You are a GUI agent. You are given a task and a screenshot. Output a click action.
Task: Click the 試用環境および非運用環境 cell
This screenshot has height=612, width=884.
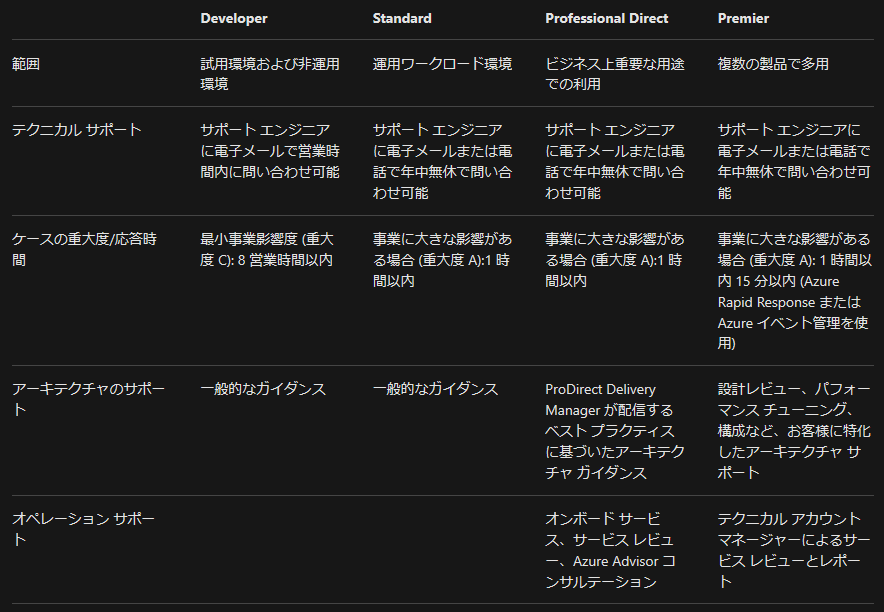(269, 74)
